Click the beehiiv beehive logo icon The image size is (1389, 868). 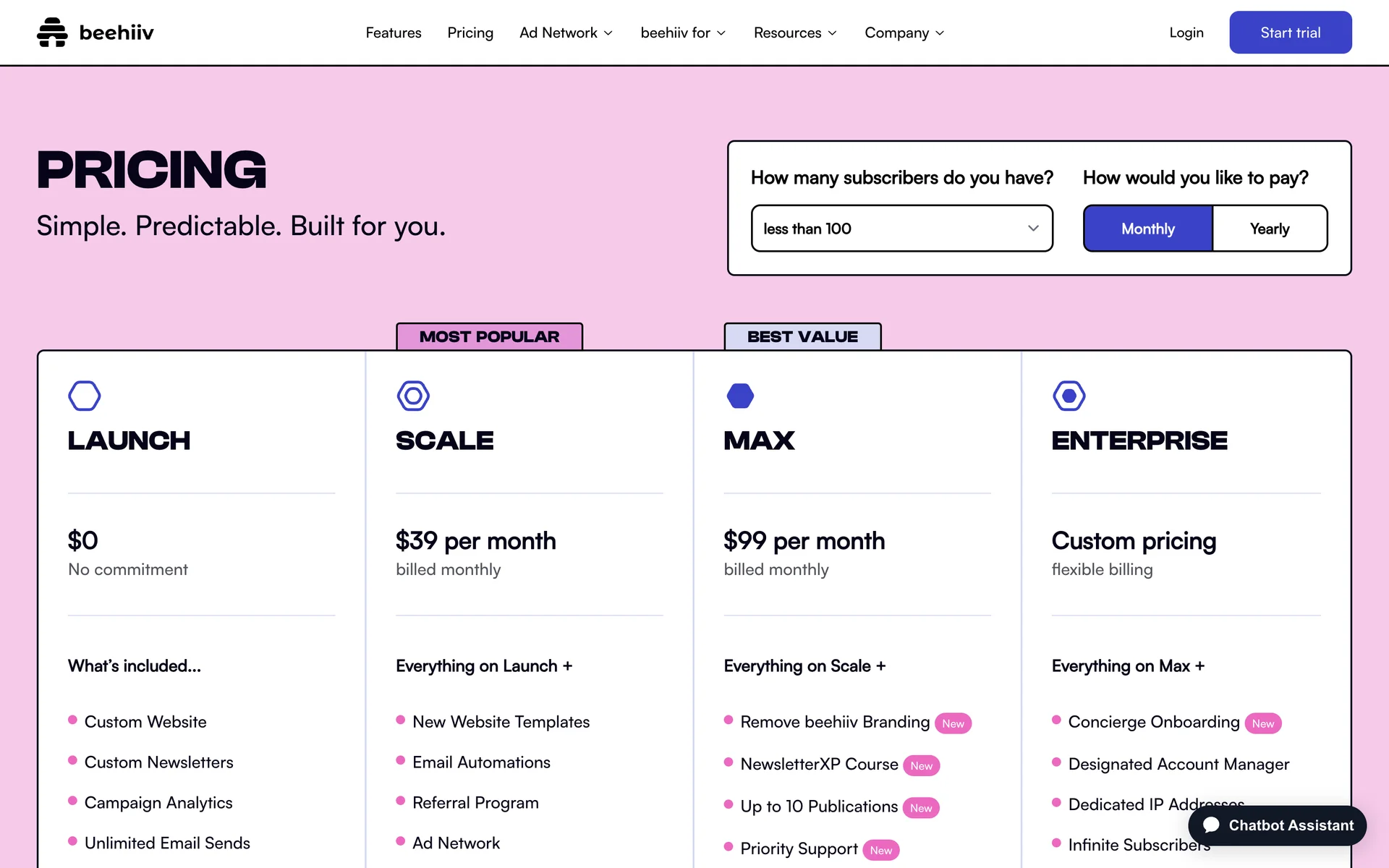tap(52, 33)
